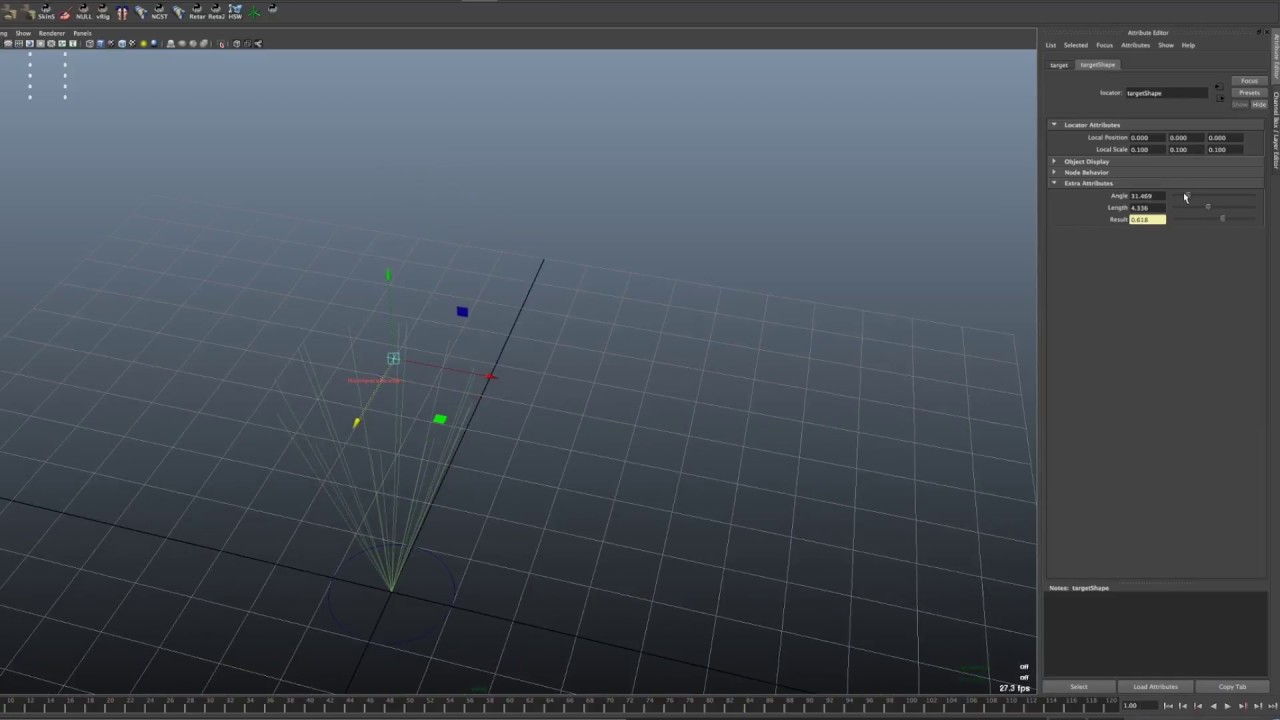The width and height of the screenshot is (1280, 720).
Task: Collapse the Extra Attributes section
Action: tap(1053, 183)
